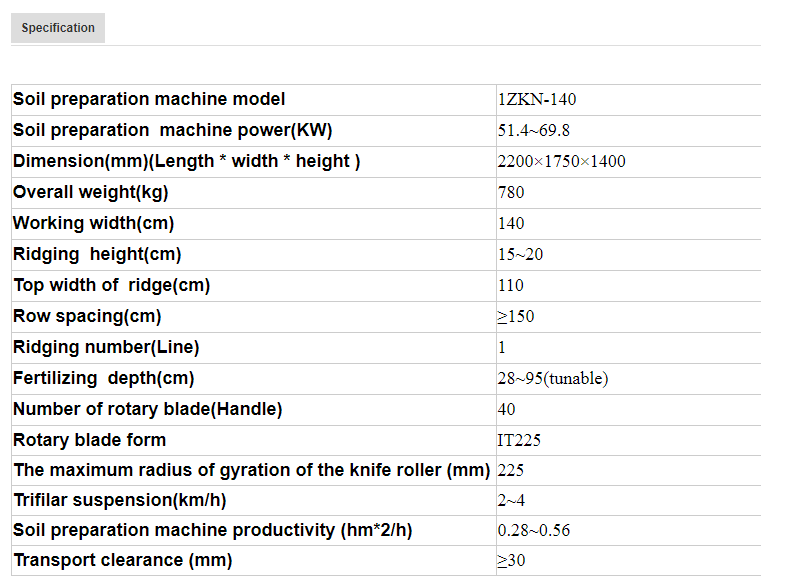
Task: Select the transport clearance value ≥30
Action: point(511,562)
